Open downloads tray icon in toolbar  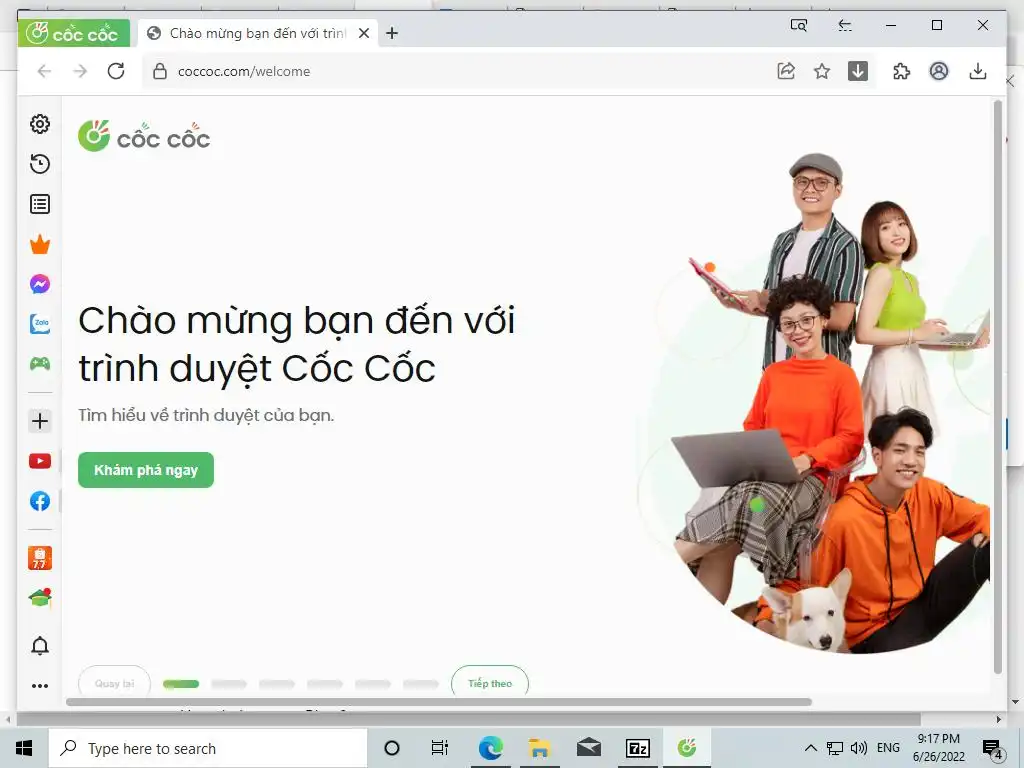pyautogui.click(x=978, y=71)
